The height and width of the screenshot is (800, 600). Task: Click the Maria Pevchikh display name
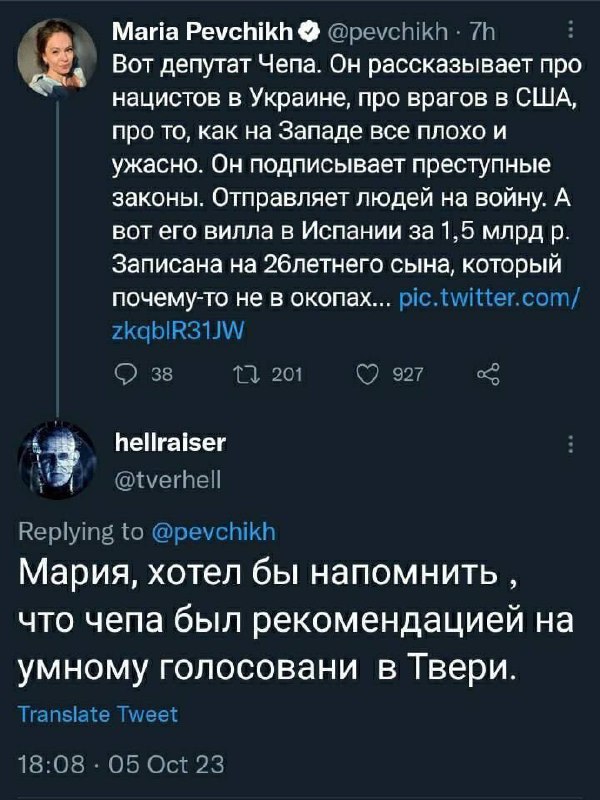tap(203, 33)
